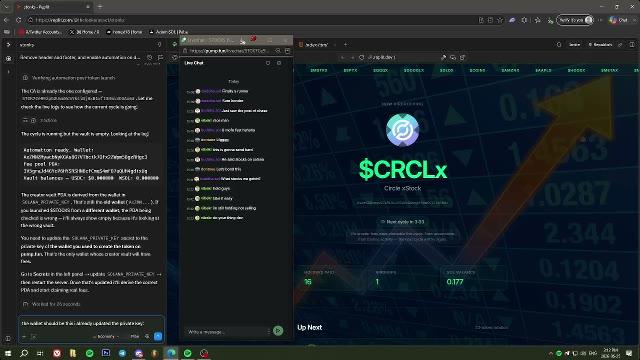Open the browser tab list chevron

[7, 7]
